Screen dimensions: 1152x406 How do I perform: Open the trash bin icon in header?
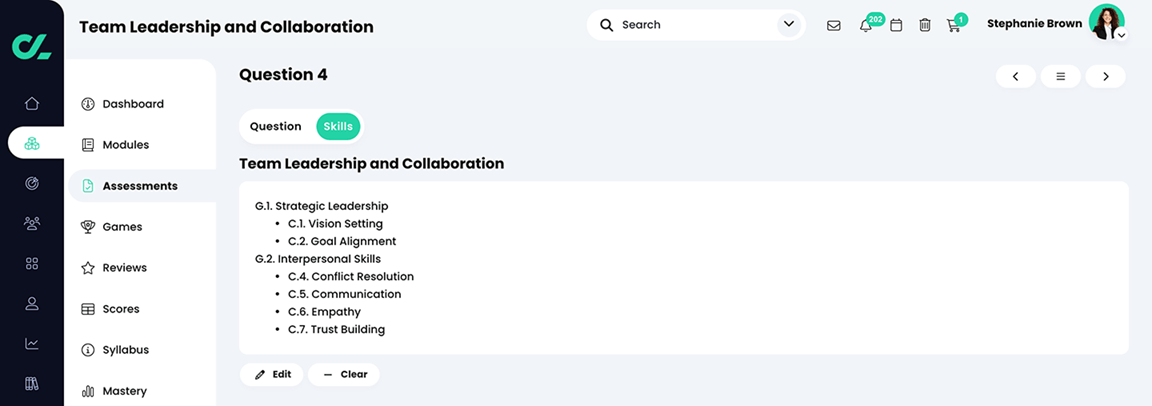tap(925, 26)
